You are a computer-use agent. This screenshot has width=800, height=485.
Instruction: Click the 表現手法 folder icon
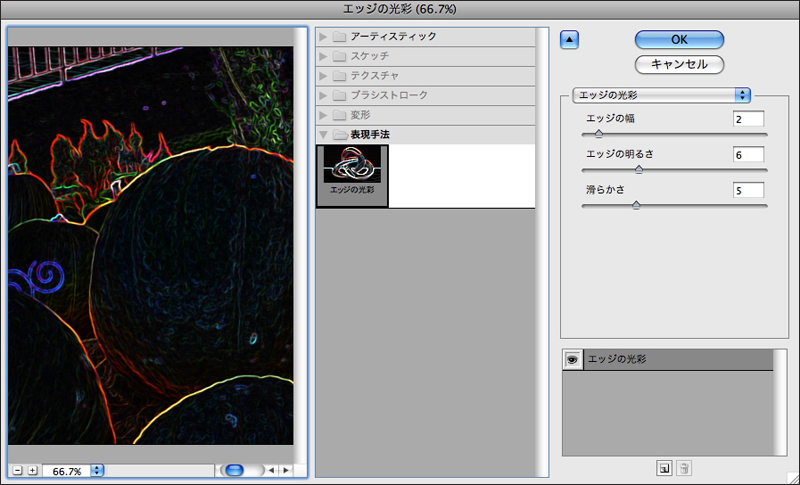click(339, 135)
